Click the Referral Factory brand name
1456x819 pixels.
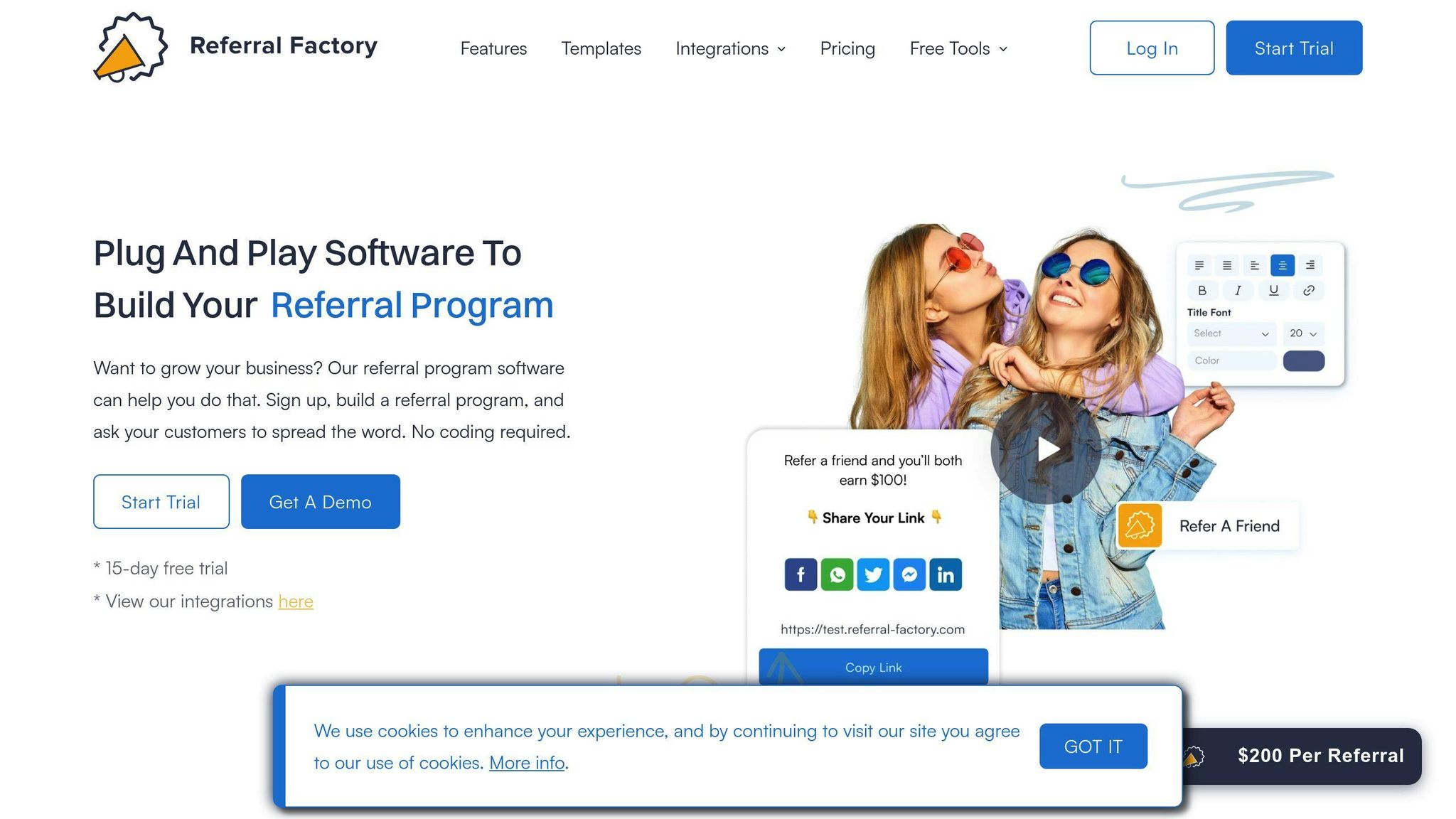point(283,45)
